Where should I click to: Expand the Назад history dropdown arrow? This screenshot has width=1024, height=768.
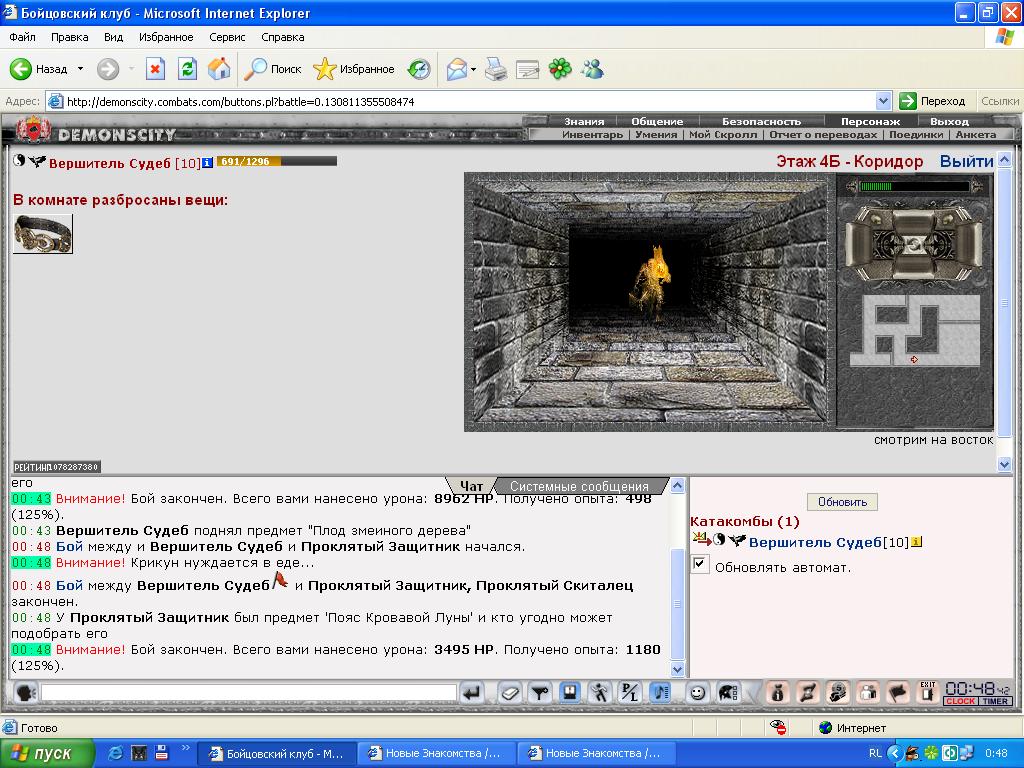80,69
